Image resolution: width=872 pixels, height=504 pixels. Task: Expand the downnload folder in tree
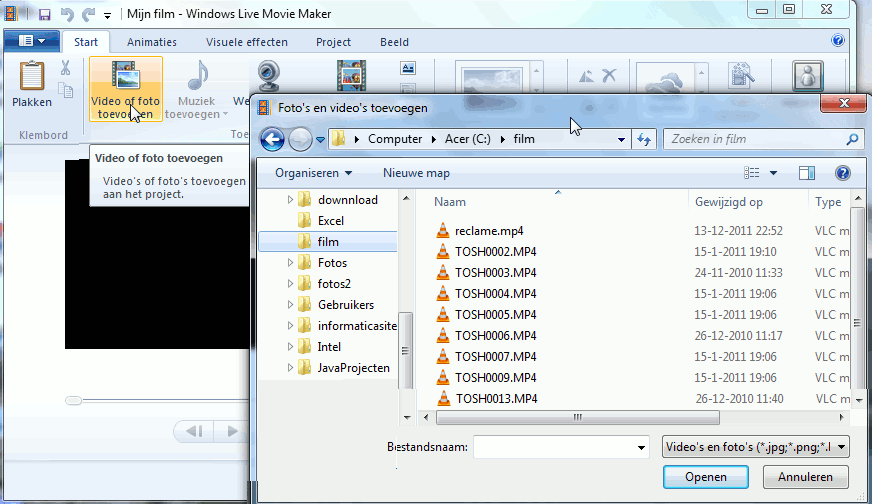[x=290, y=199]
